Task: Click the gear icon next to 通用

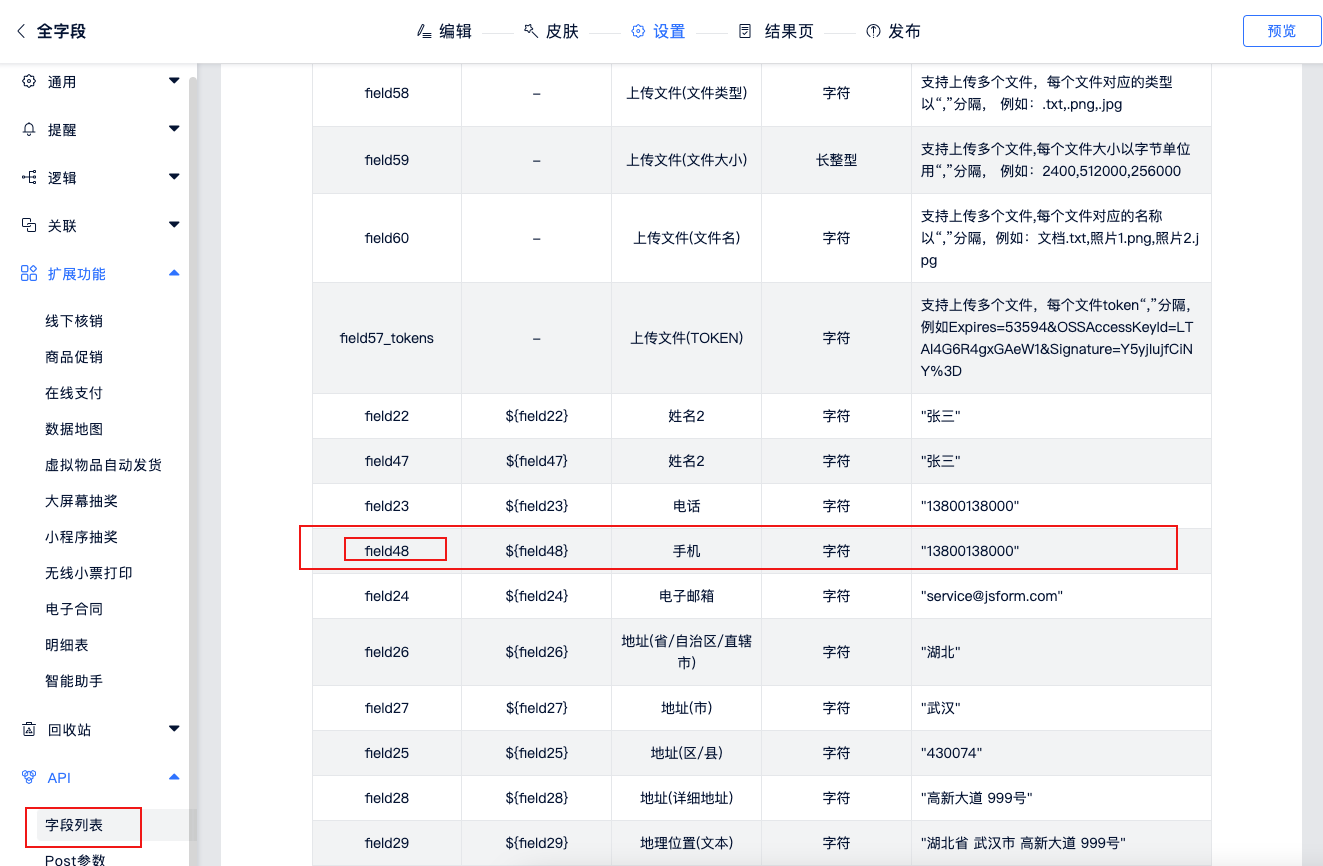Action: click(x=29, y=81)
